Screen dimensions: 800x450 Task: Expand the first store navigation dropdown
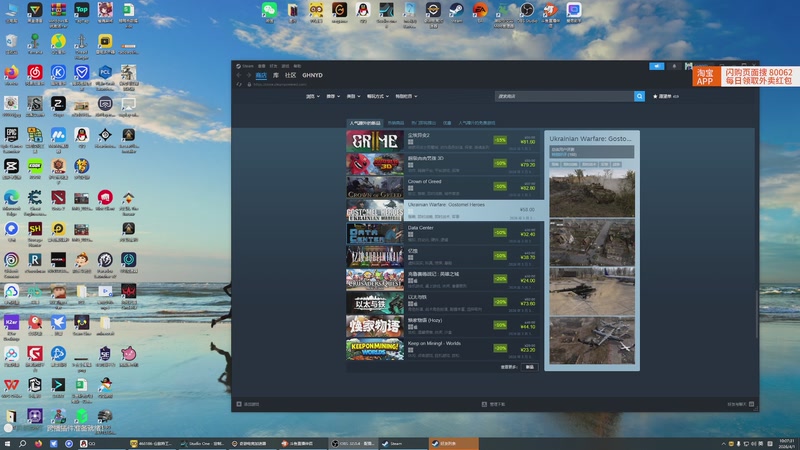313,96
